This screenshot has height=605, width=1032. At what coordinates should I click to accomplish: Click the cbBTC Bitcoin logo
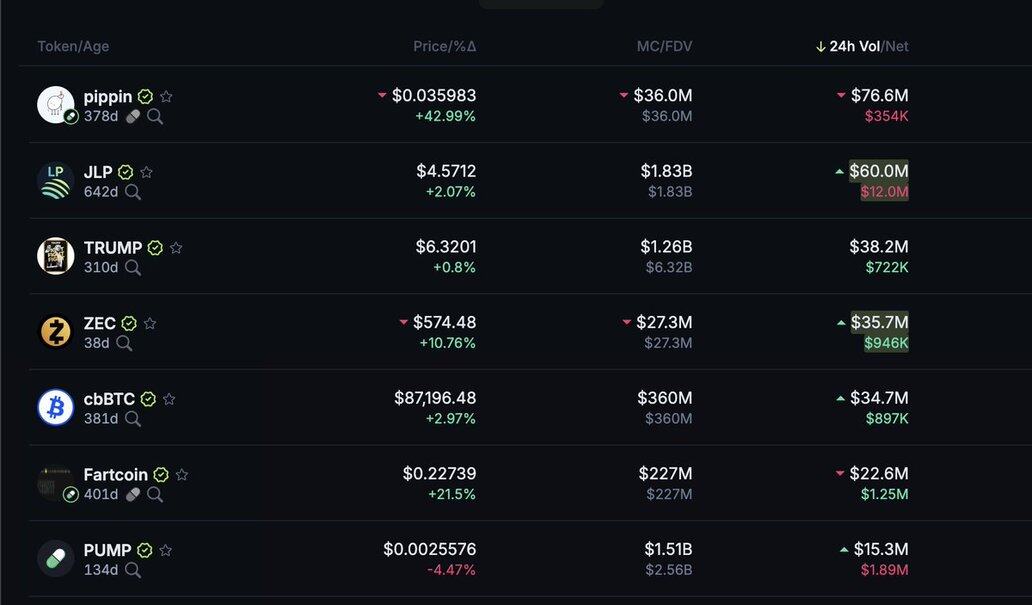56,407
